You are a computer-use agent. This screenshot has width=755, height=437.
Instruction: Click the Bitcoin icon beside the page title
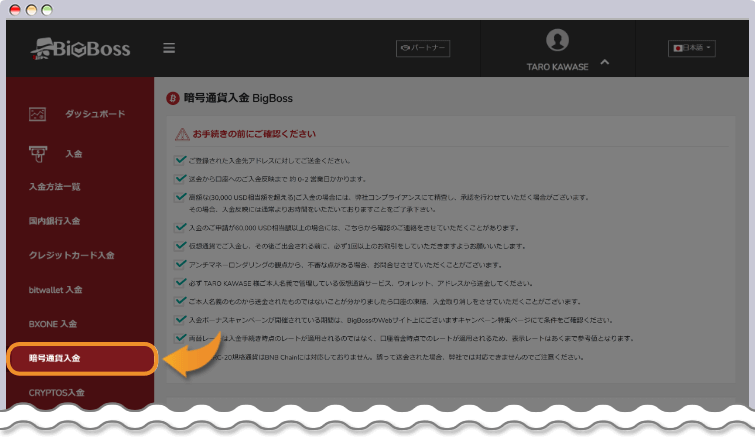pyautogui.click(x=172, y=98)
